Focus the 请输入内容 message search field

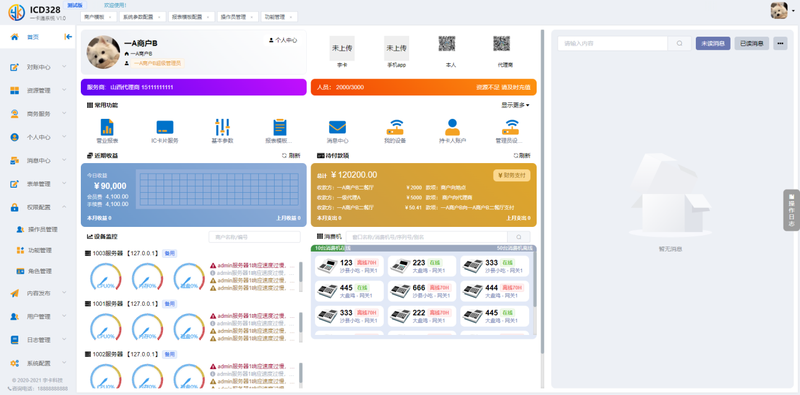pos(613,43)
